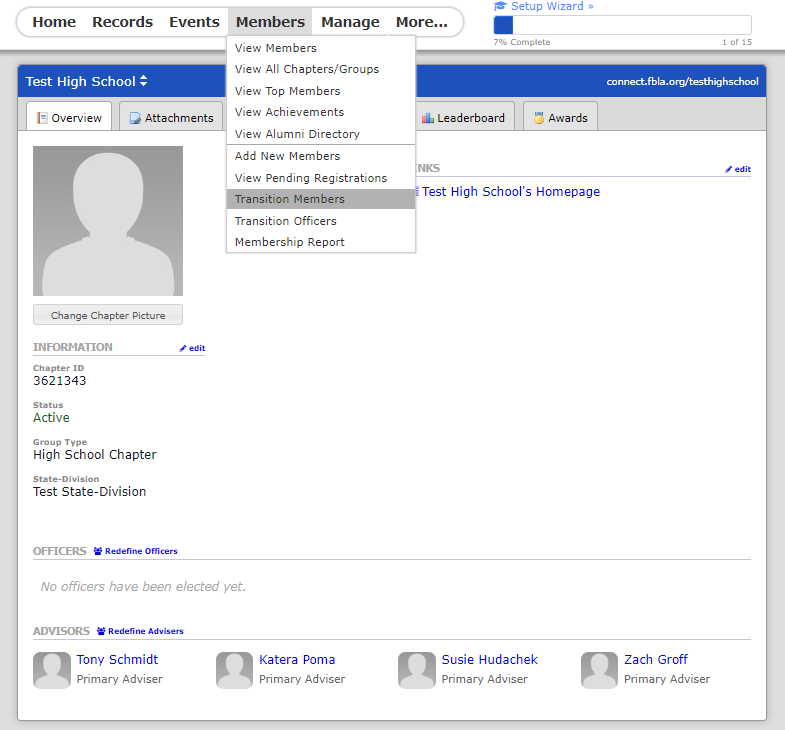Switch to the Overview tab
The image size is (785, 730).
(x=69, y=117)
